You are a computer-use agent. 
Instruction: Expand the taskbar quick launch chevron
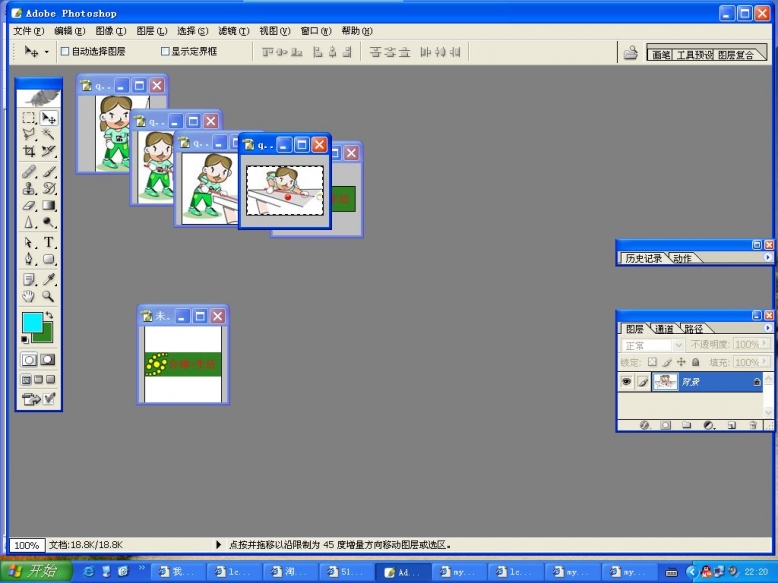click(142, 568)
